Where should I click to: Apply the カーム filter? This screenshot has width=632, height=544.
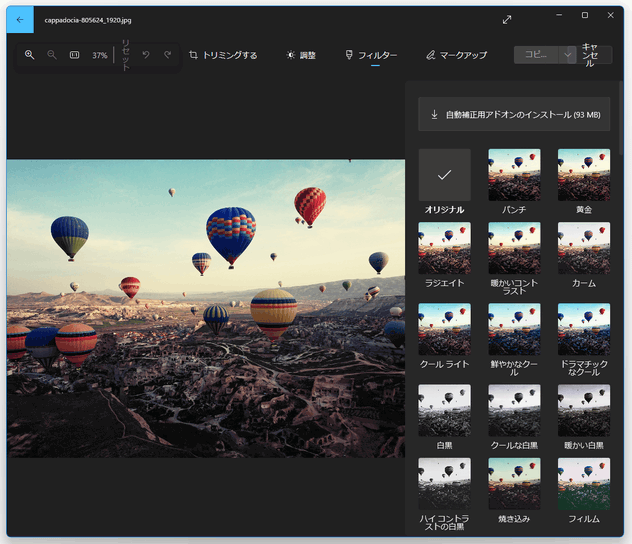click(x=584, y=248)
